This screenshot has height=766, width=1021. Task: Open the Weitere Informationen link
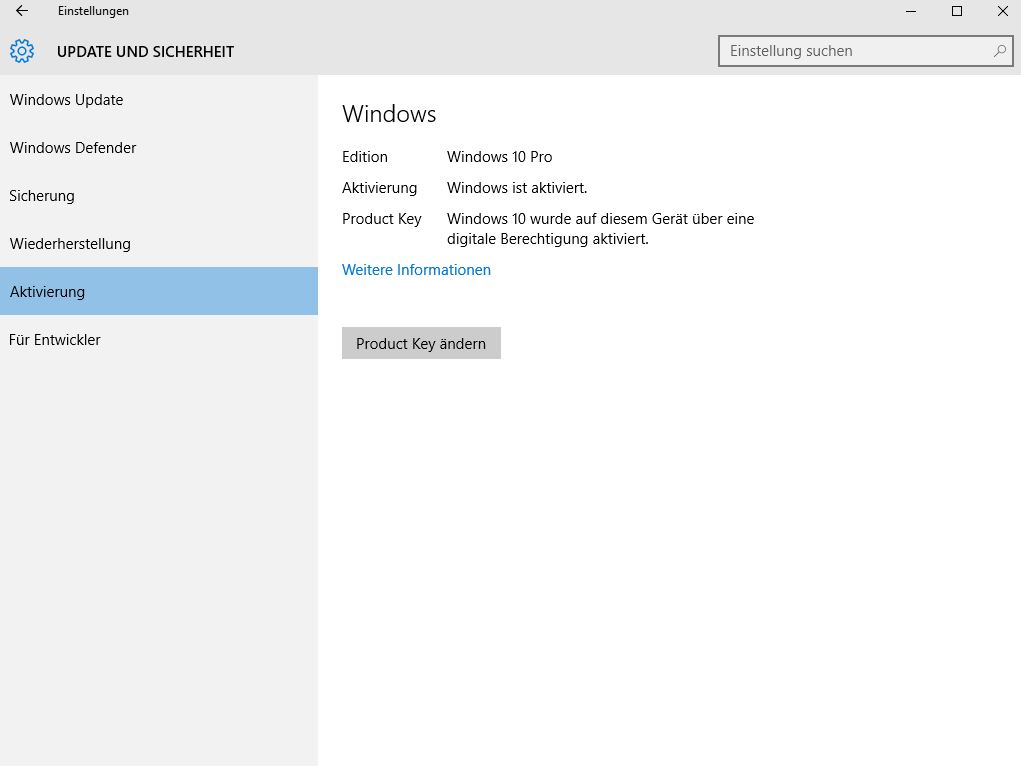pyautogui.click(x=416, y=270)
